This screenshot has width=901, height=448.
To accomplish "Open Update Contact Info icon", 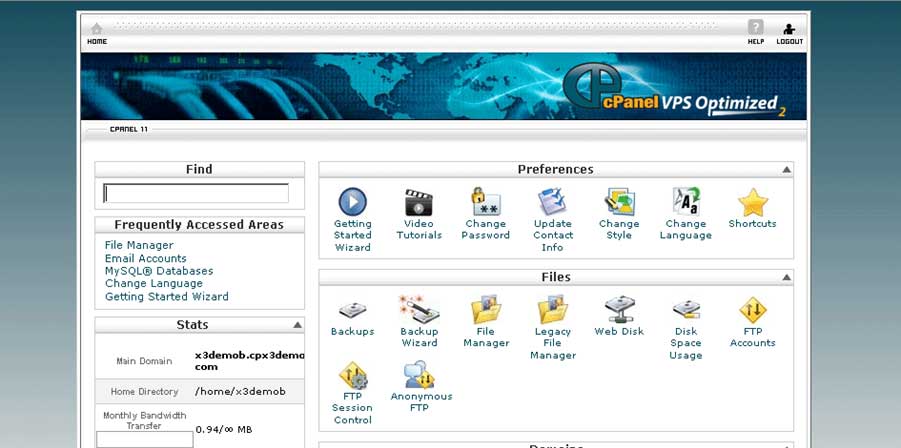I will coord(552,203).
